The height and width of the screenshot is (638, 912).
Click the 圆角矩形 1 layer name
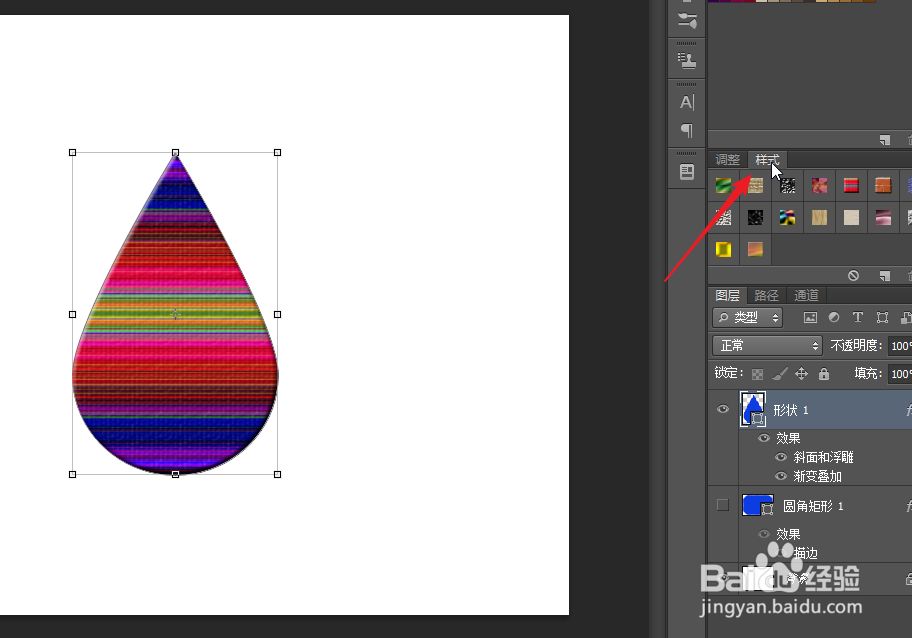tap(813, 506)
